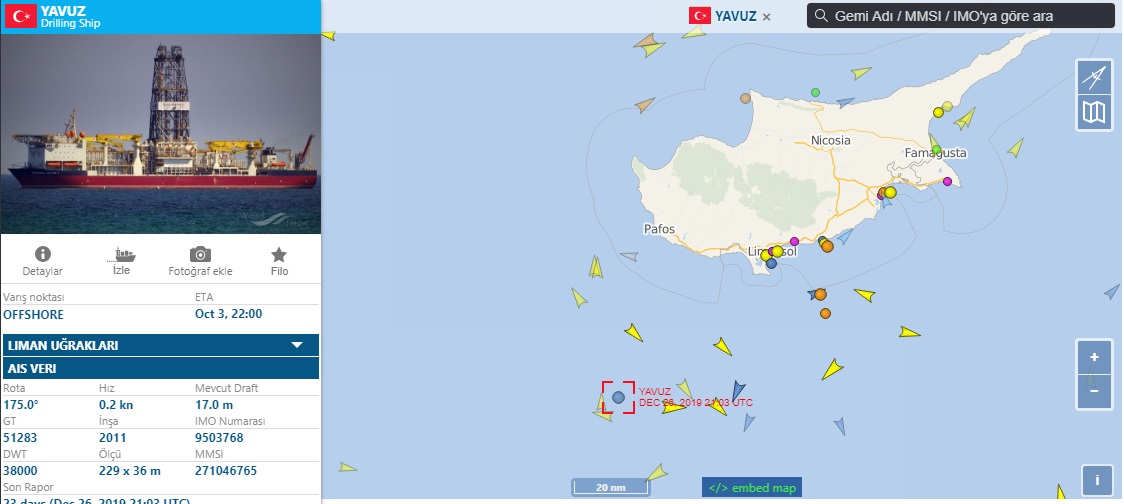Click the info button on map
1124x504 pixels.
coord(1097,480)
